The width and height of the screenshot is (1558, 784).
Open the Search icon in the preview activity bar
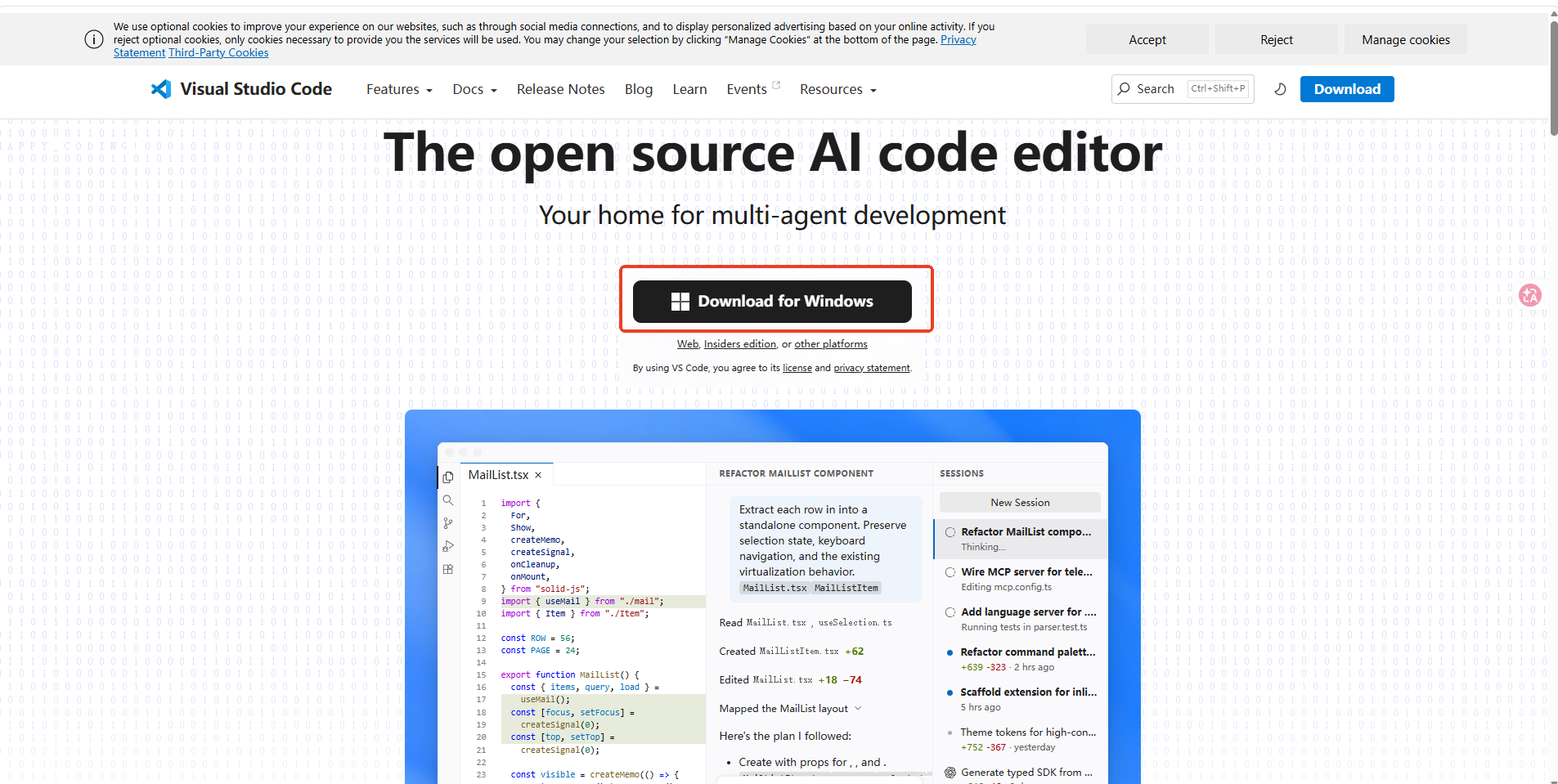pos(448,500)
